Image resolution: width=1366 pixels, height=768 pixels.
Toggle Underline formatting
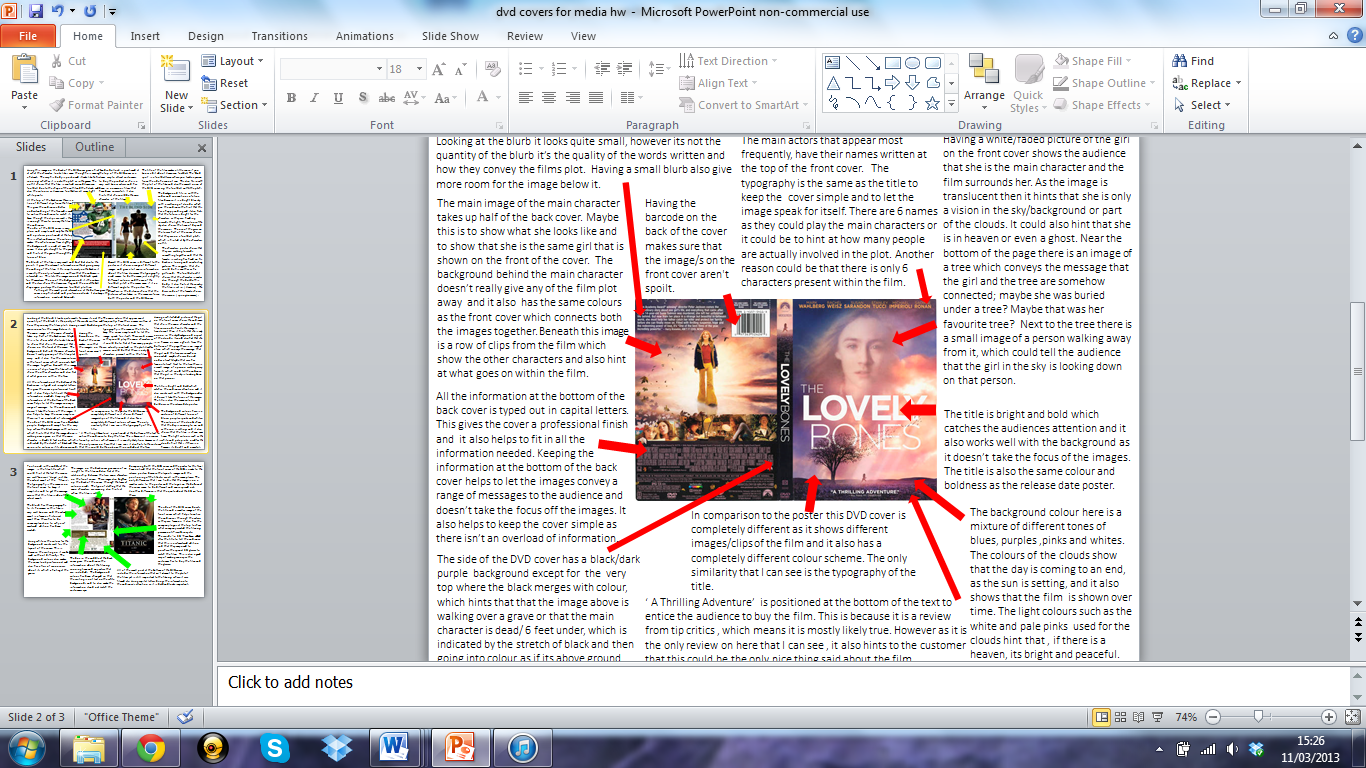pos(338,97)
